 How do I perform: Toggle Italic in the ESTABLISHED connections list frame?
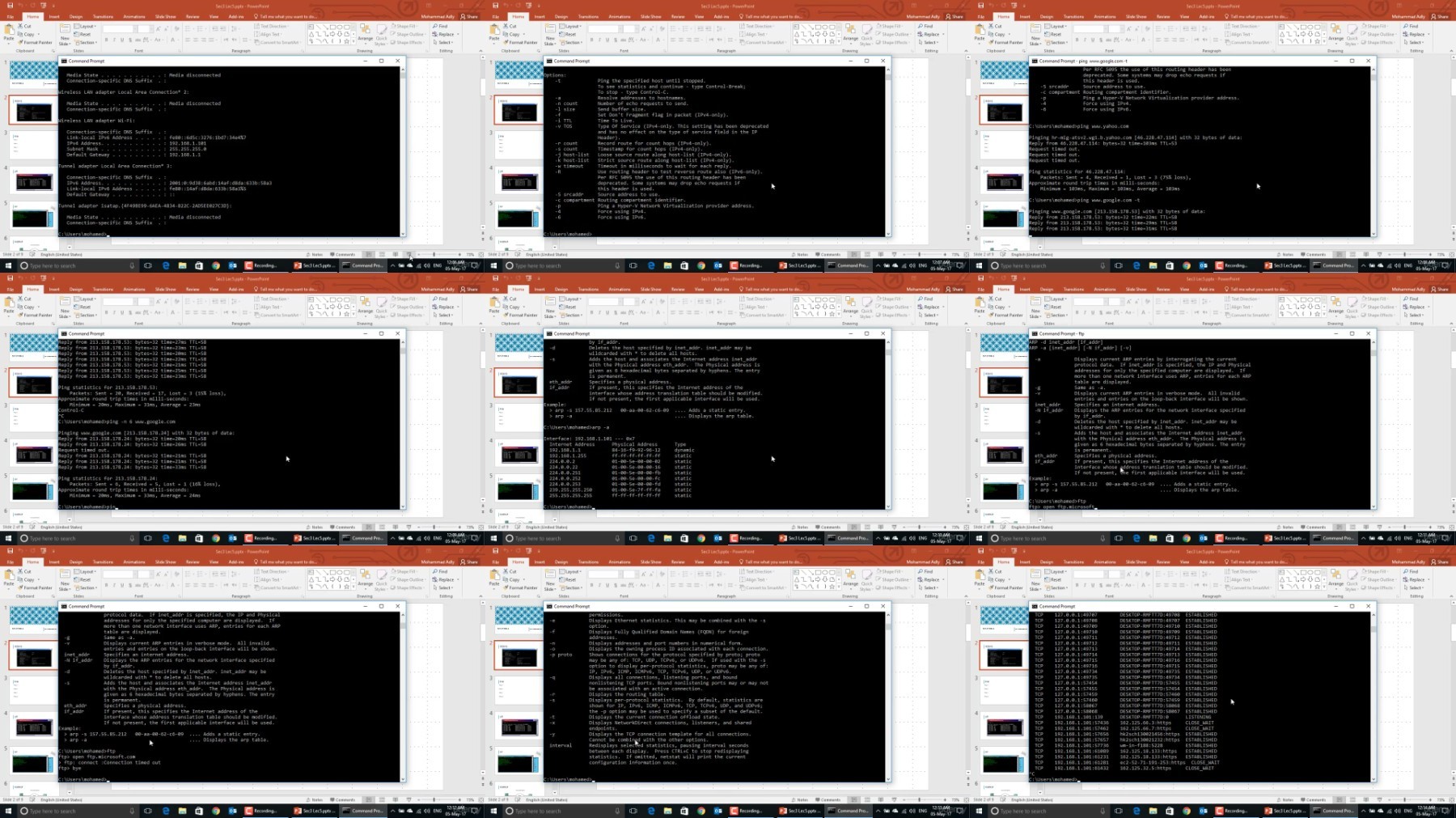click(x=1085, y=585)
